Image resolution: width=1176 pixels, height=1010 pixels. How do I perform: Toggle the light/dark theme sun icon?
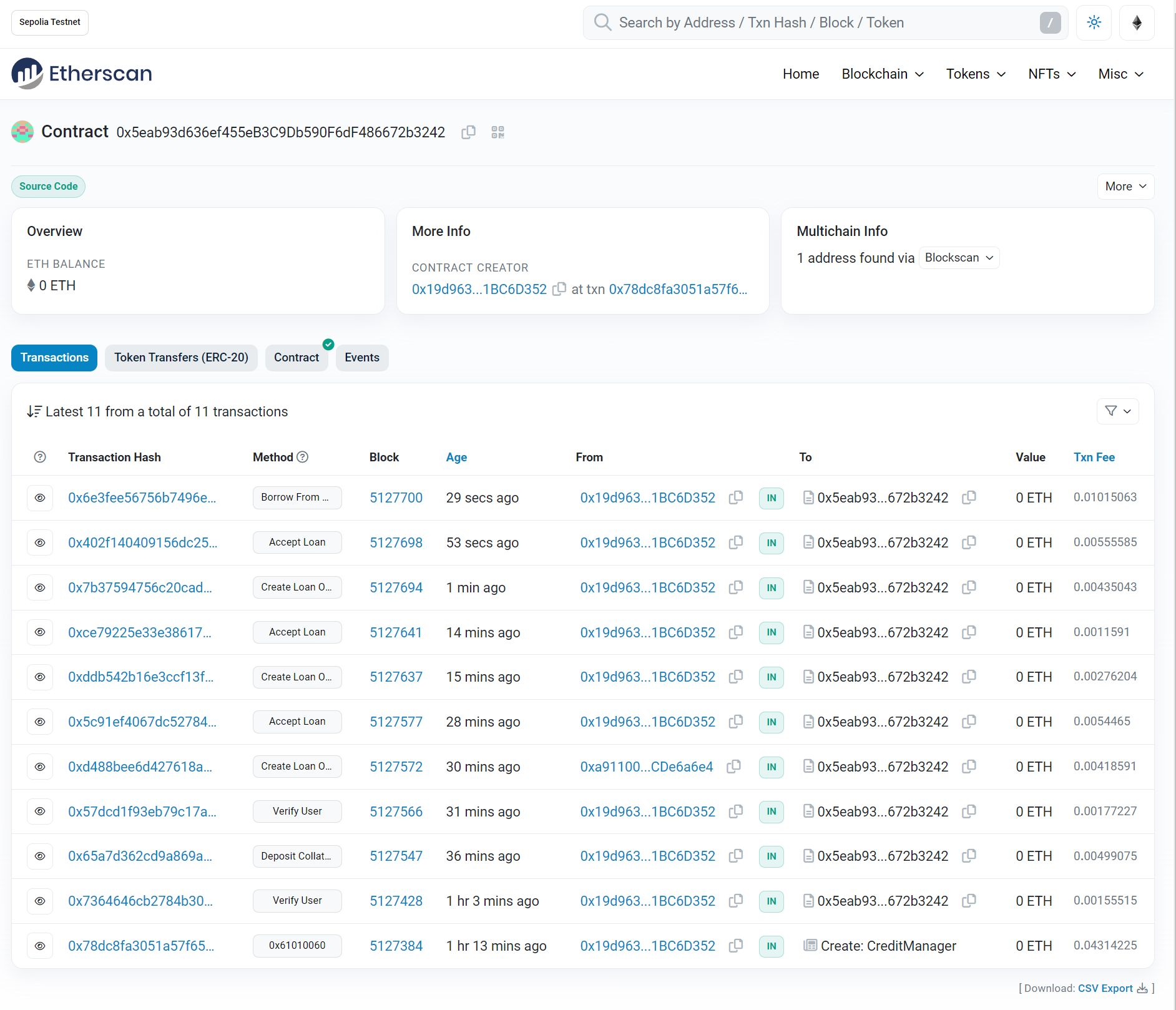[x=1094, y=22]
